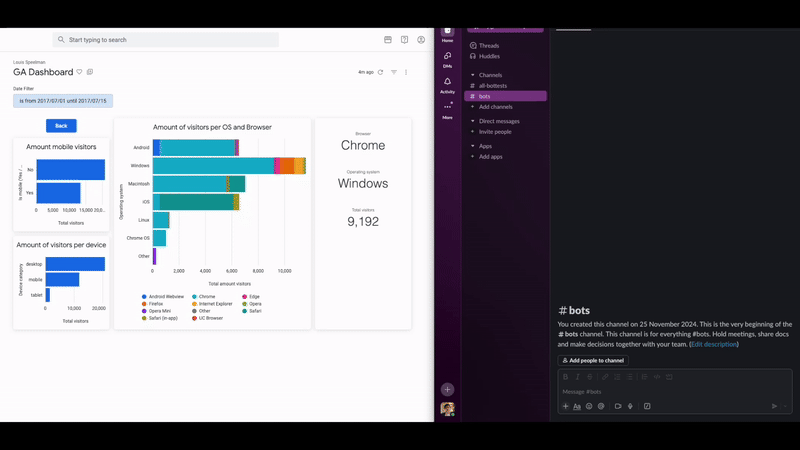The height and width of the screenshot is (450, 800).
Task: Click the 9,192 total visitors value
Action: [x=363, y=221]
